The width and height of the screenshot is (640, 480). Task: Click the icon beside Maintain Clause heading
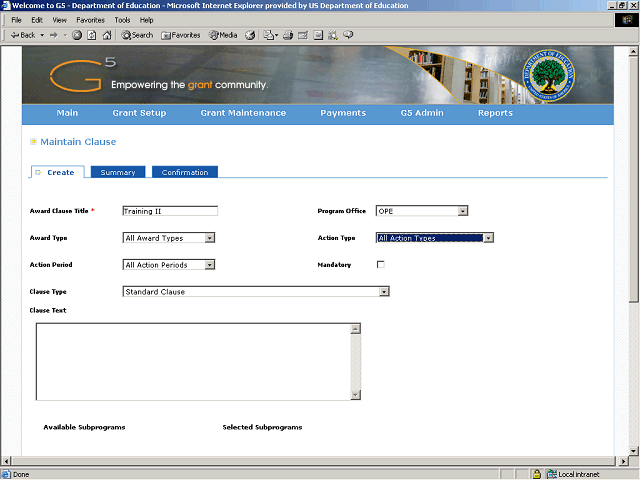[x=33, y=142]
